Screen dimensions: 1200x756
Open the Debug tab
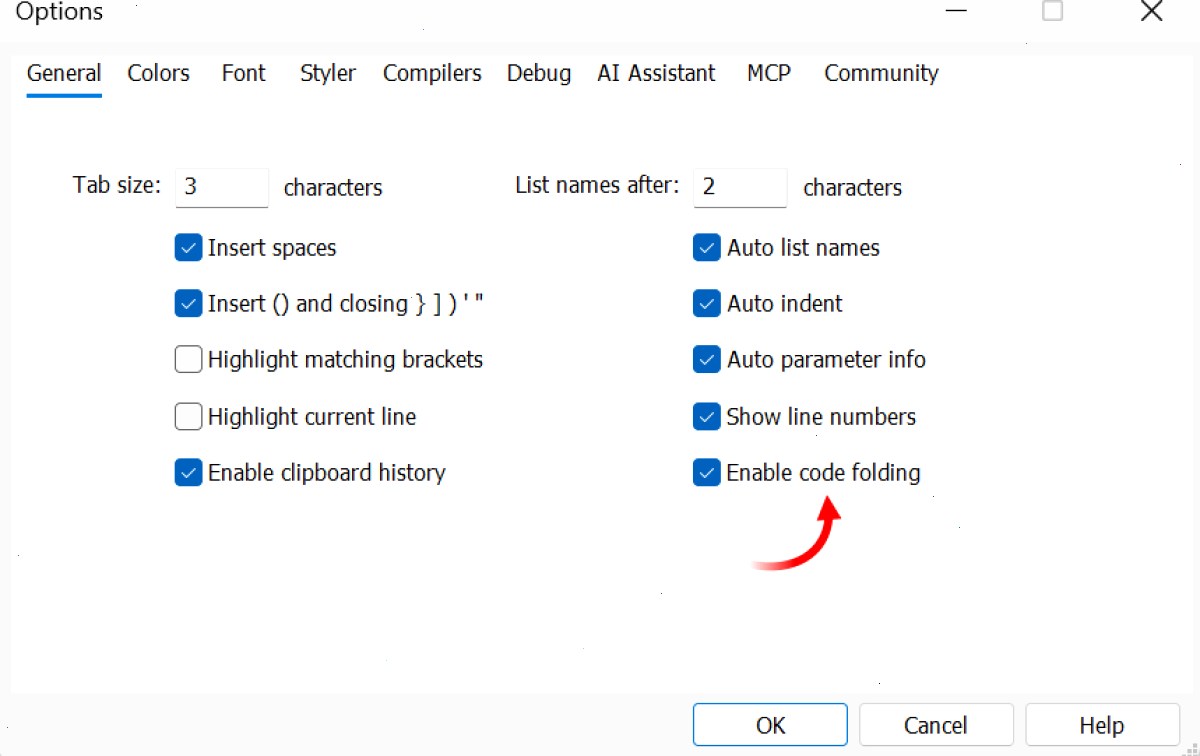[539, 73]
